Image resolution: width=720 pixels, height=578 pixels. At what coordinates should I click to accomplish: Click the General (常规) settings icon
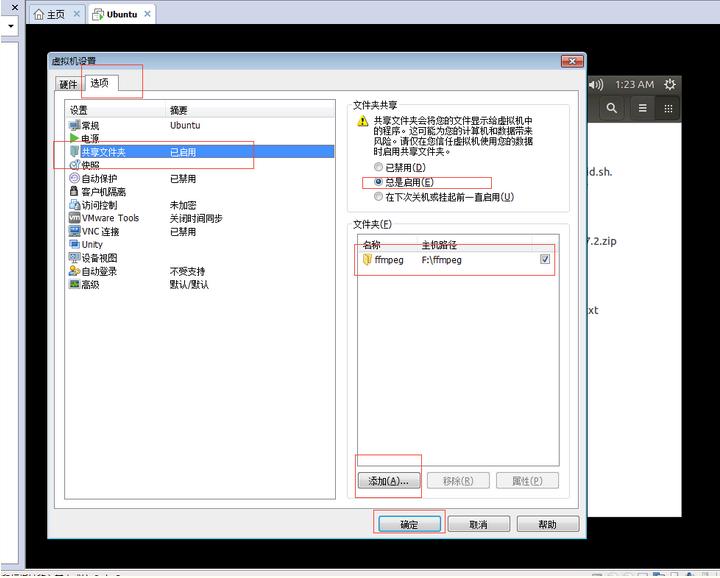point(74,125)
